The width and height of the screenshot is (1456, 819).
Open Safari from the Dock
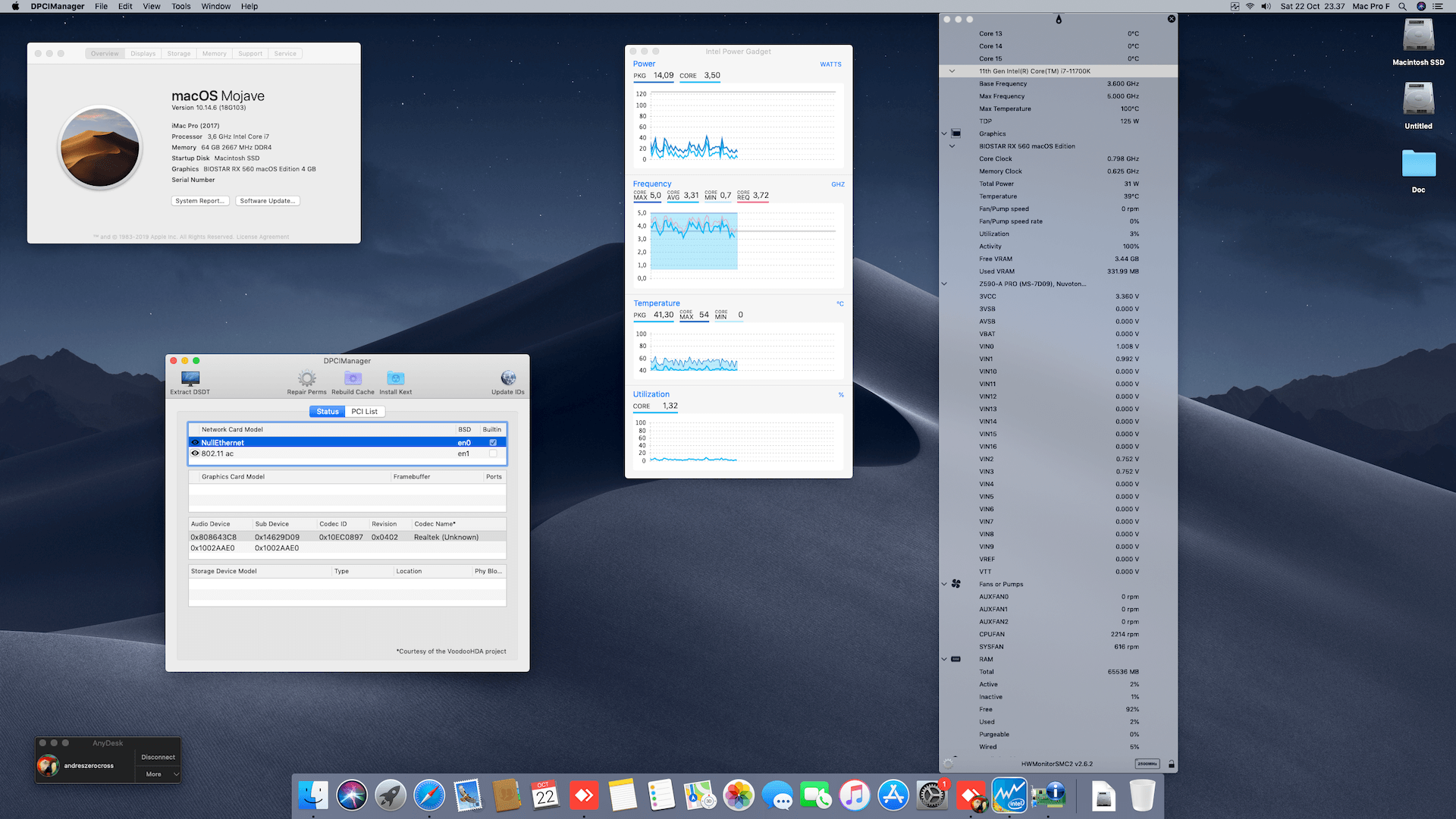[429, 795]
